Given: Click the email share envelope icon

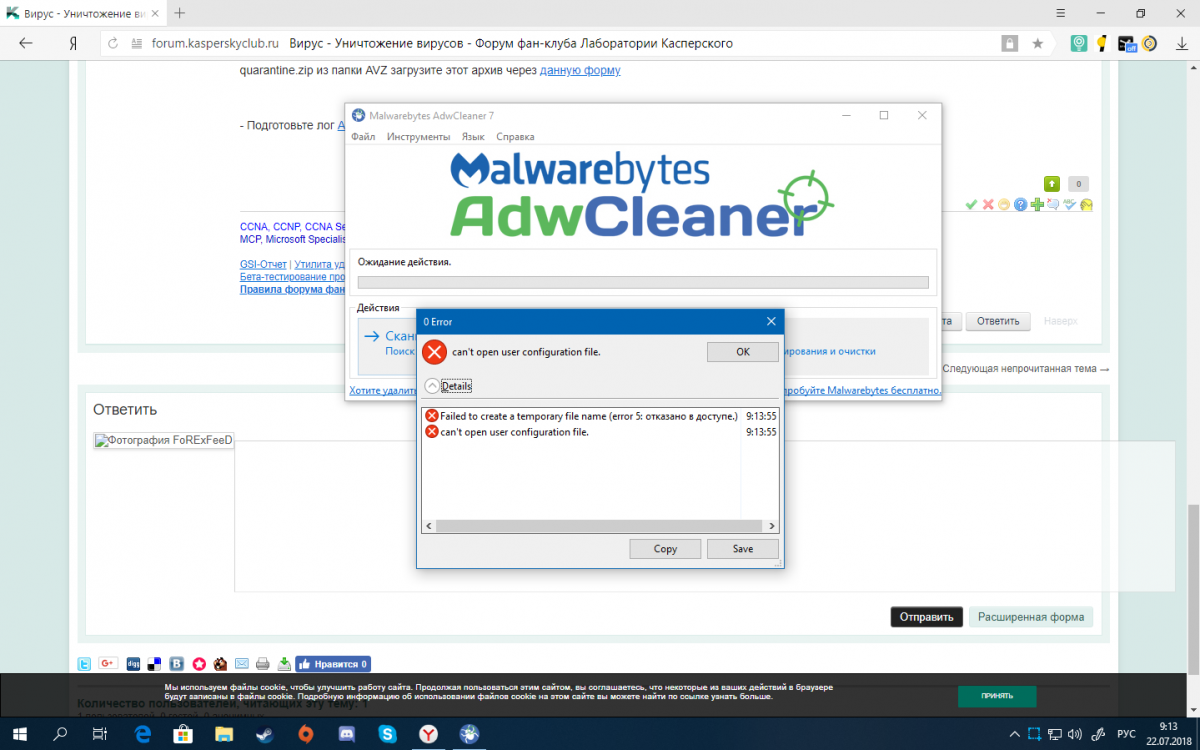Looking at the screenshot, I should tap(241, 663).
